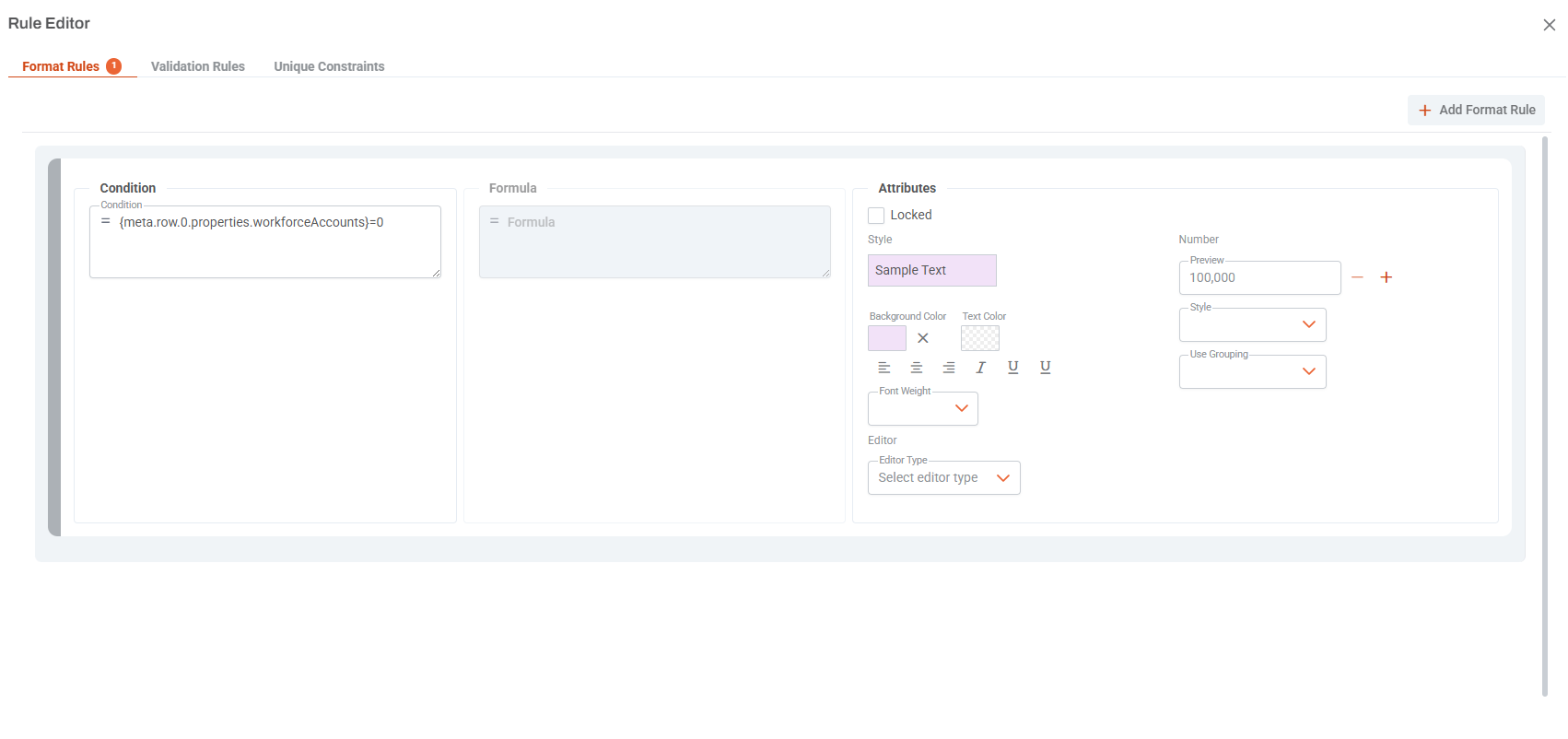Apply left text alignment
Screen dimensions: 1568x739
click(884, 368)
